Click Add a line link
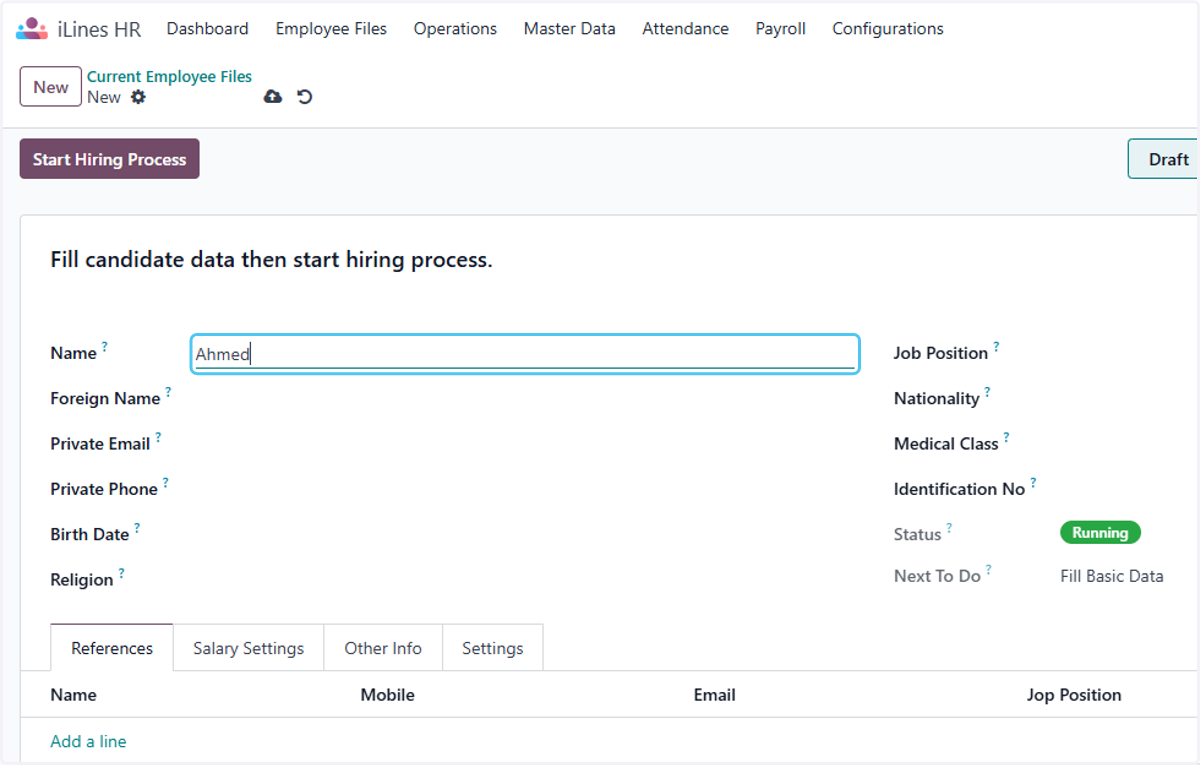The height and width of the screenshot is (765, 1200). click(x=89, y=741)
